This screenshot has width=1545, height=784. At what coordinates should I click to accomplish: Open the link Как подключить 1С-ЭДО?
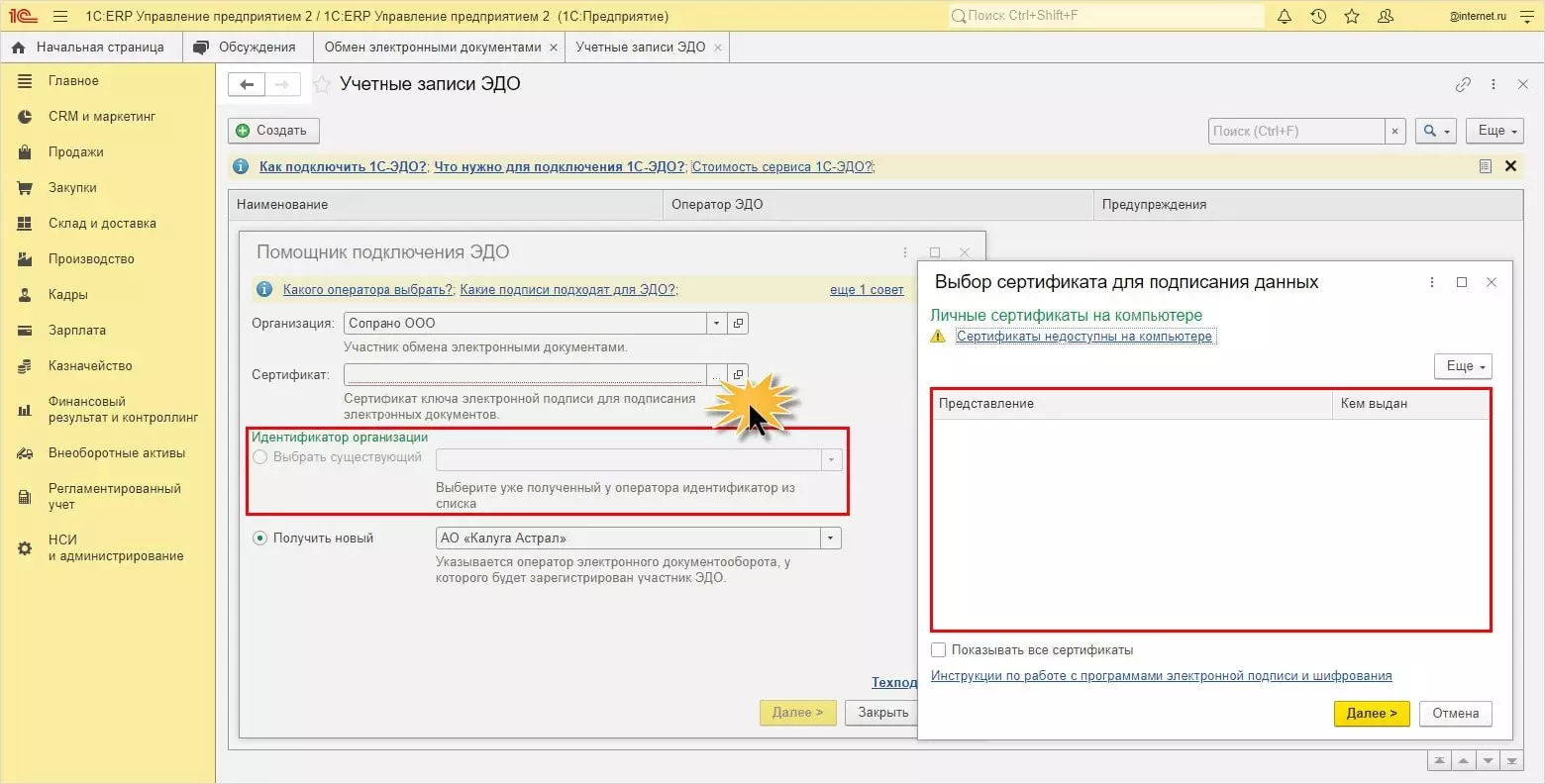(344, 166)
